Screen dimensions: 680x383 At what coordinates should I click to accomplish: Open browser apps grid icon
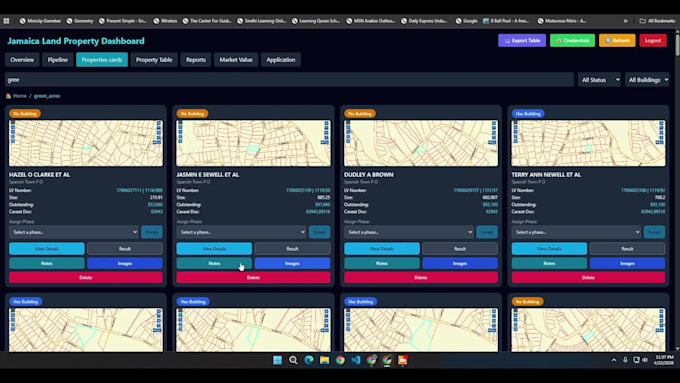point(6,20)
